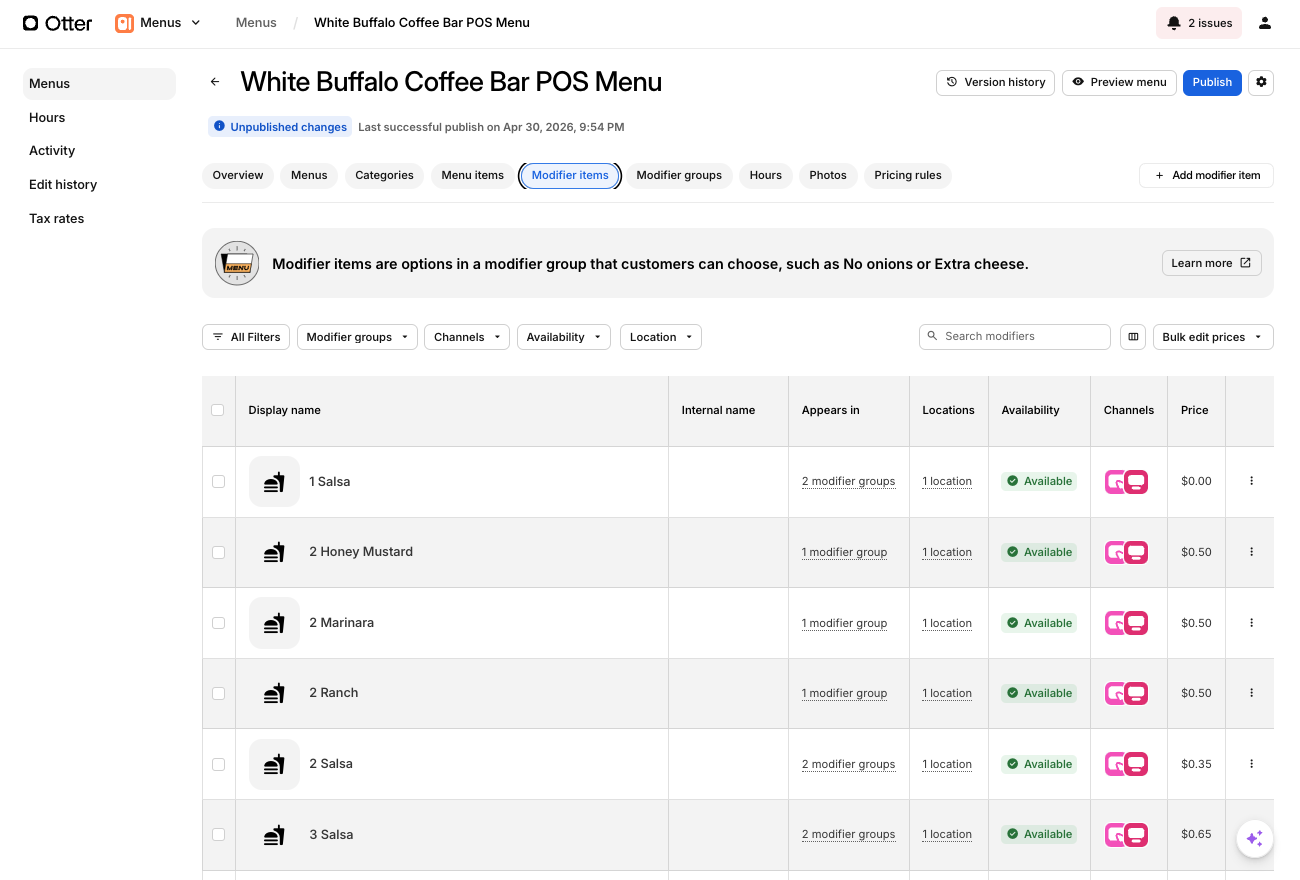1300x880 pixels.
Task: Open row options for 2 Ranch
Action: pyautogui.click(x=1251, y=693)
